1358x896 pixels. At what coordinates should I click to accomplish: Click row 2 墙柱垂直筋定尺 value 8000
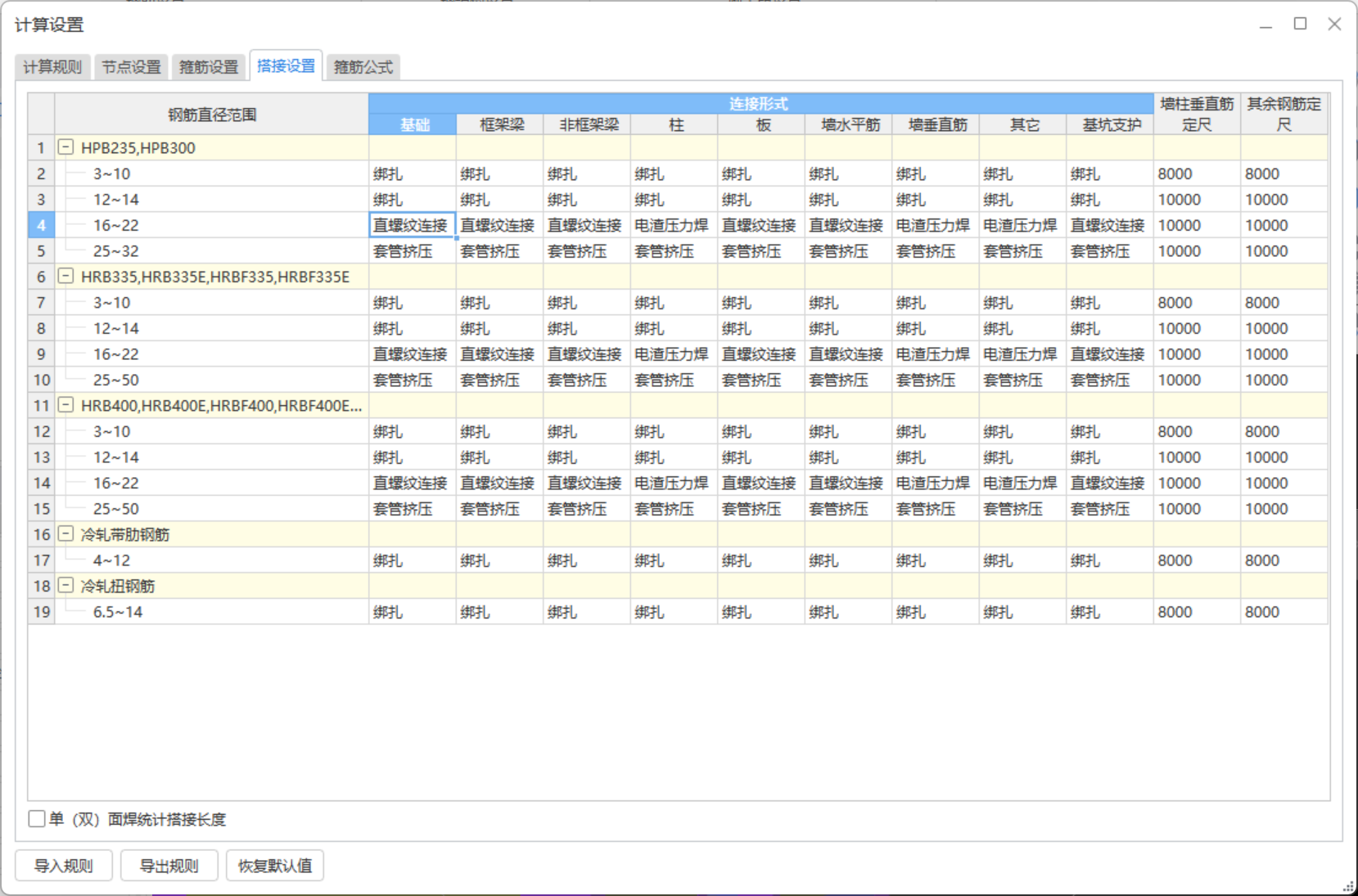tap(1196, 174)
